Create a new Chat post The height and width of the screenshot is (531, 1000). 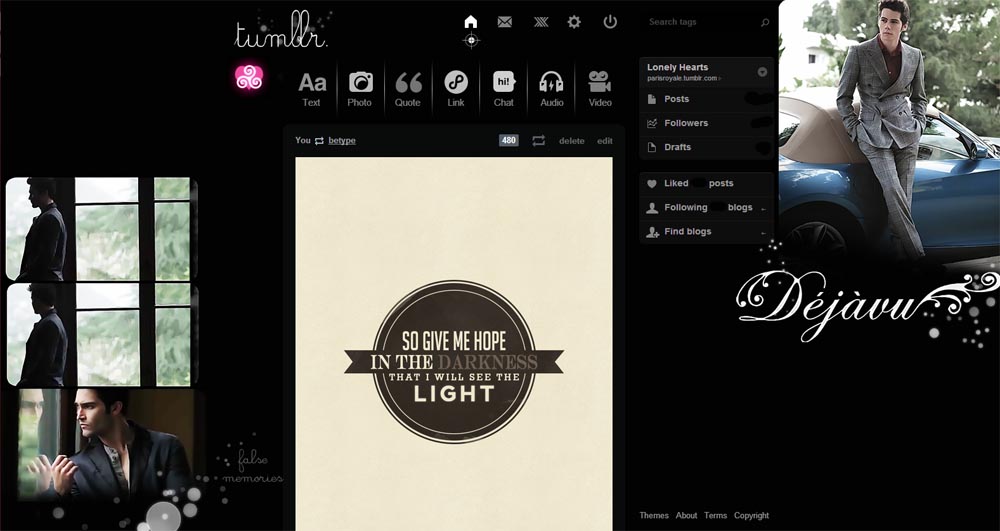pos(503,89)
